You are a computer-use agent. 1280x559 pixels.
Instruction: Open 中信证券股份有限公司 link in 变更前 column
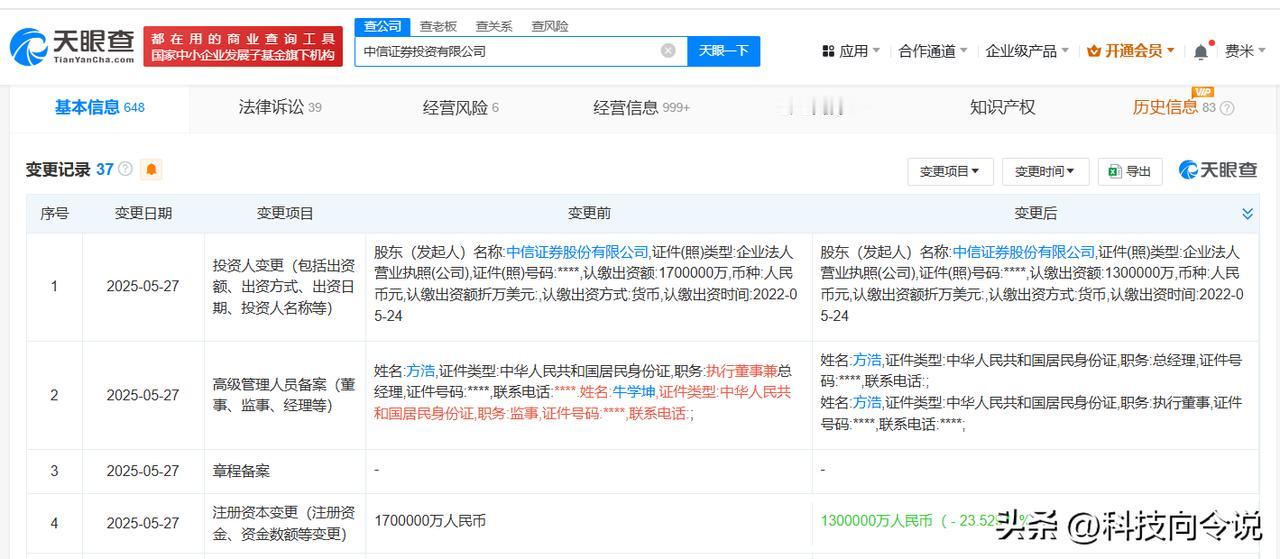578,252
